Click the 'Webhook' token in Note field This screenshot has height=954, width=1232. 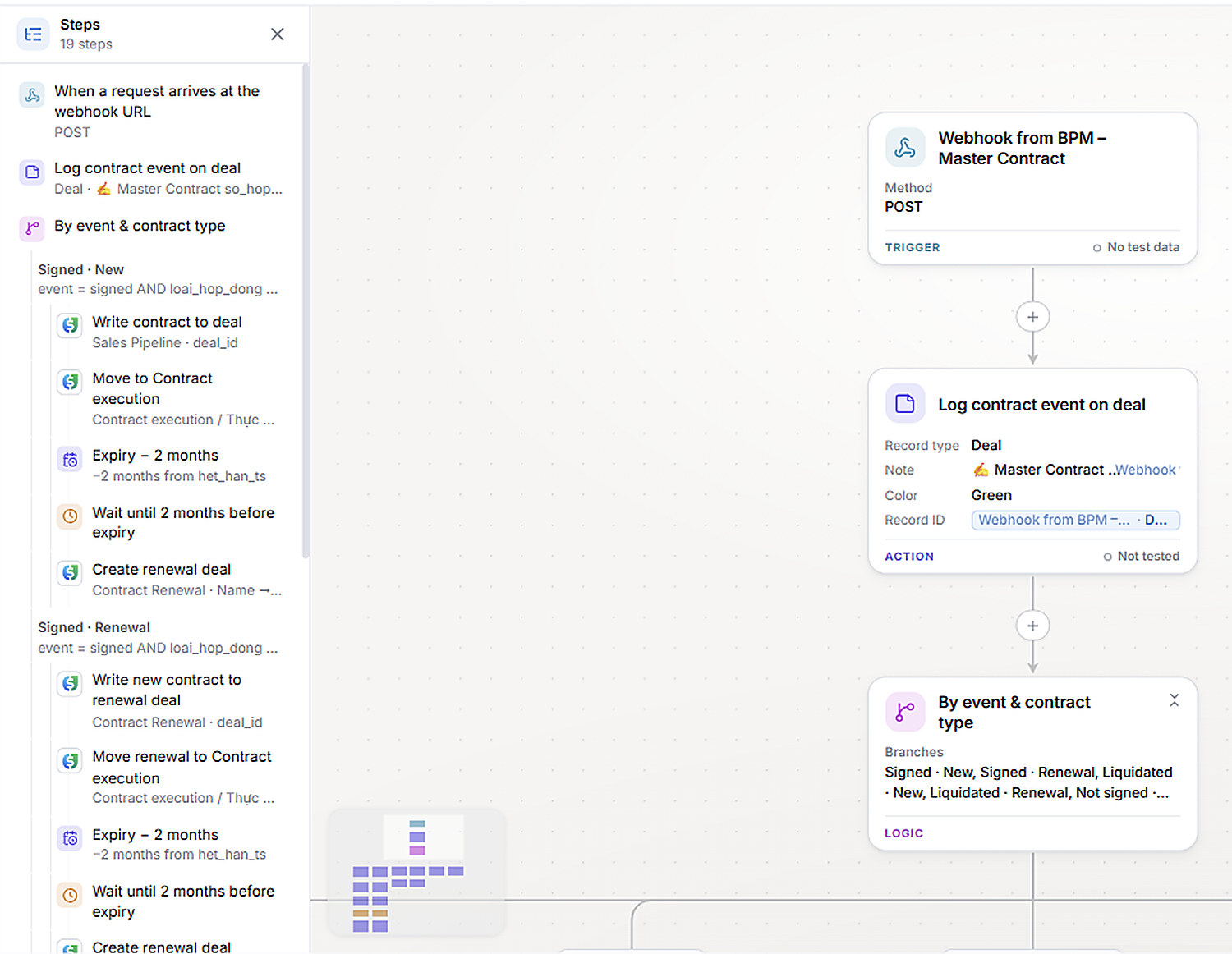pos(1145,470)
